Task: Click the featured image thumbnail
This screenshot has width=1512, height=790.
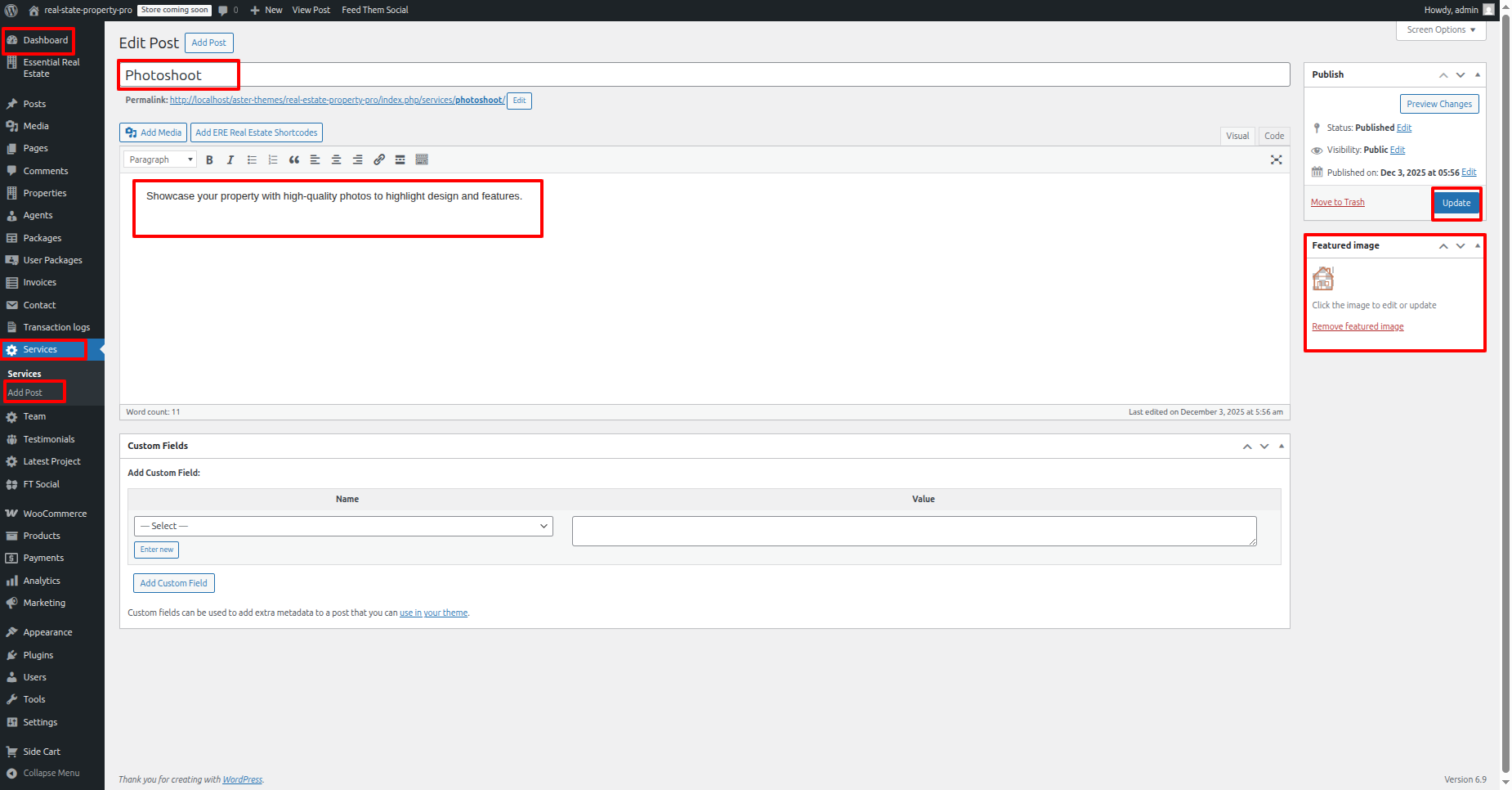Action: [1323, 279]
